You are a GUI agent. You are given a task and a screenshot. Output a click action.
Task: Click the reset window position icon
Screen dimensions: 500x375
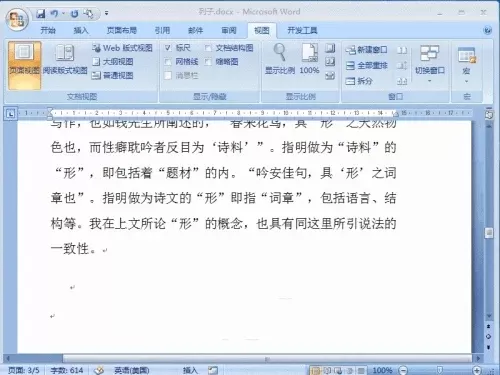click(x=402, y=81)
